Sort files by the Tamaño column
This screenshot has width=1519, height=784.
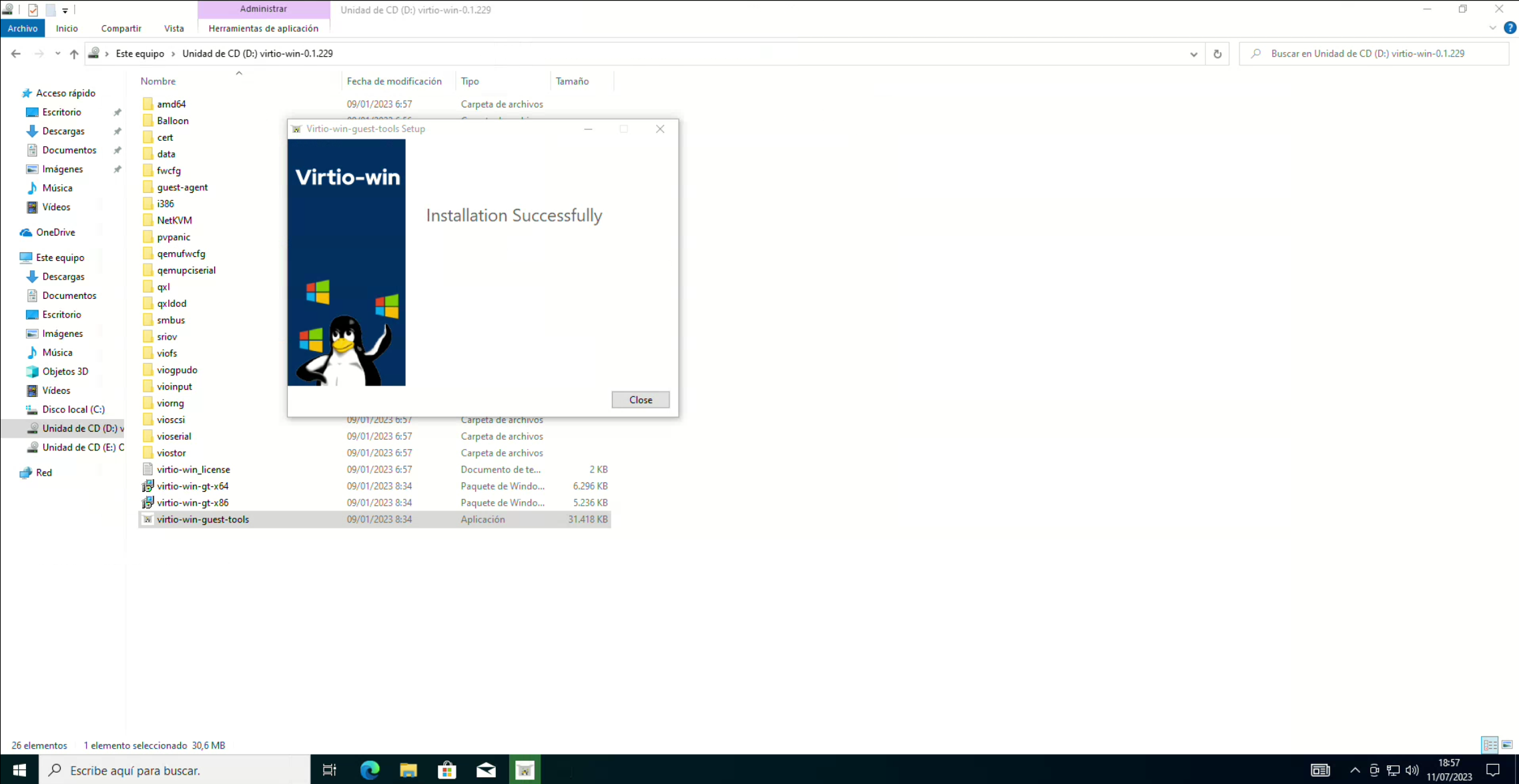(x=572, y=81)
